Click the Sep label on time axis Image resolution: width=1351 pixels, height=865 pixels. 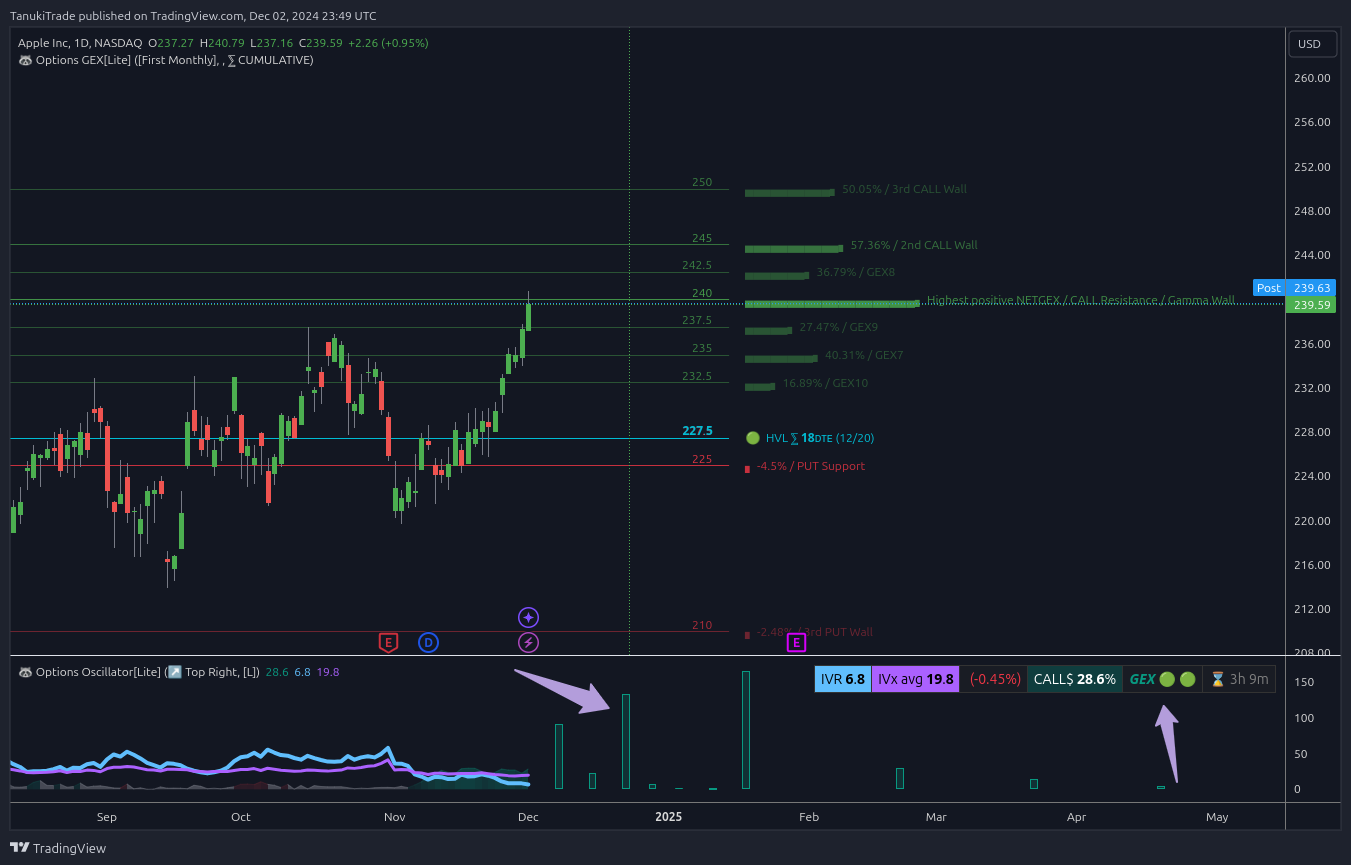[107, 817]
